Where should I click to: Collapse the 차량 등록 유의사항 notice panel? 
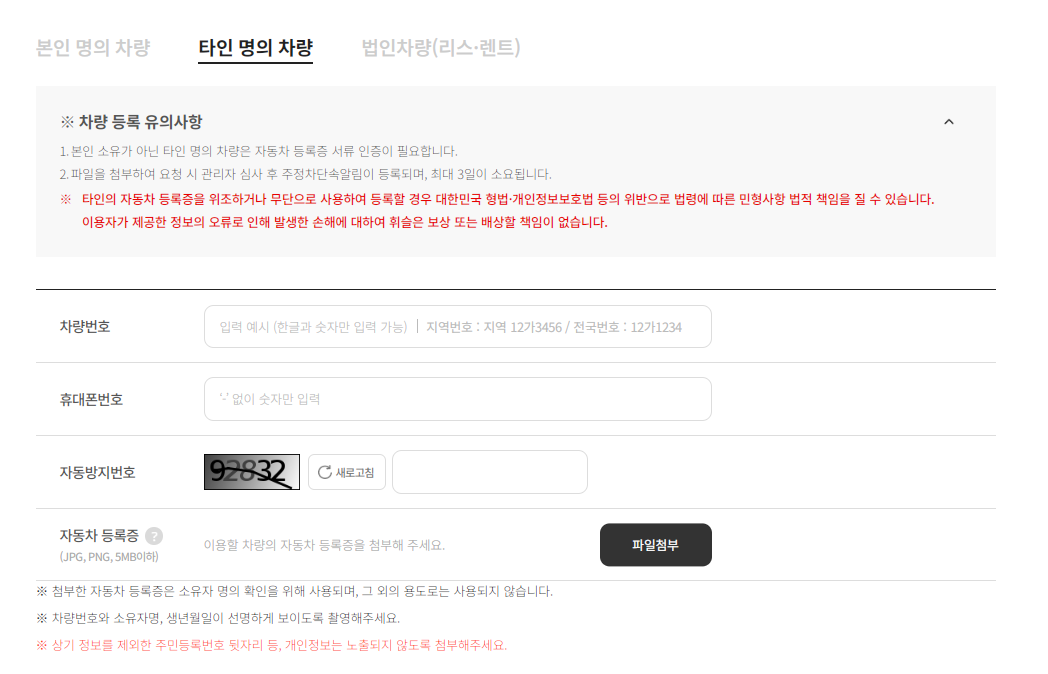pos(948,119)
